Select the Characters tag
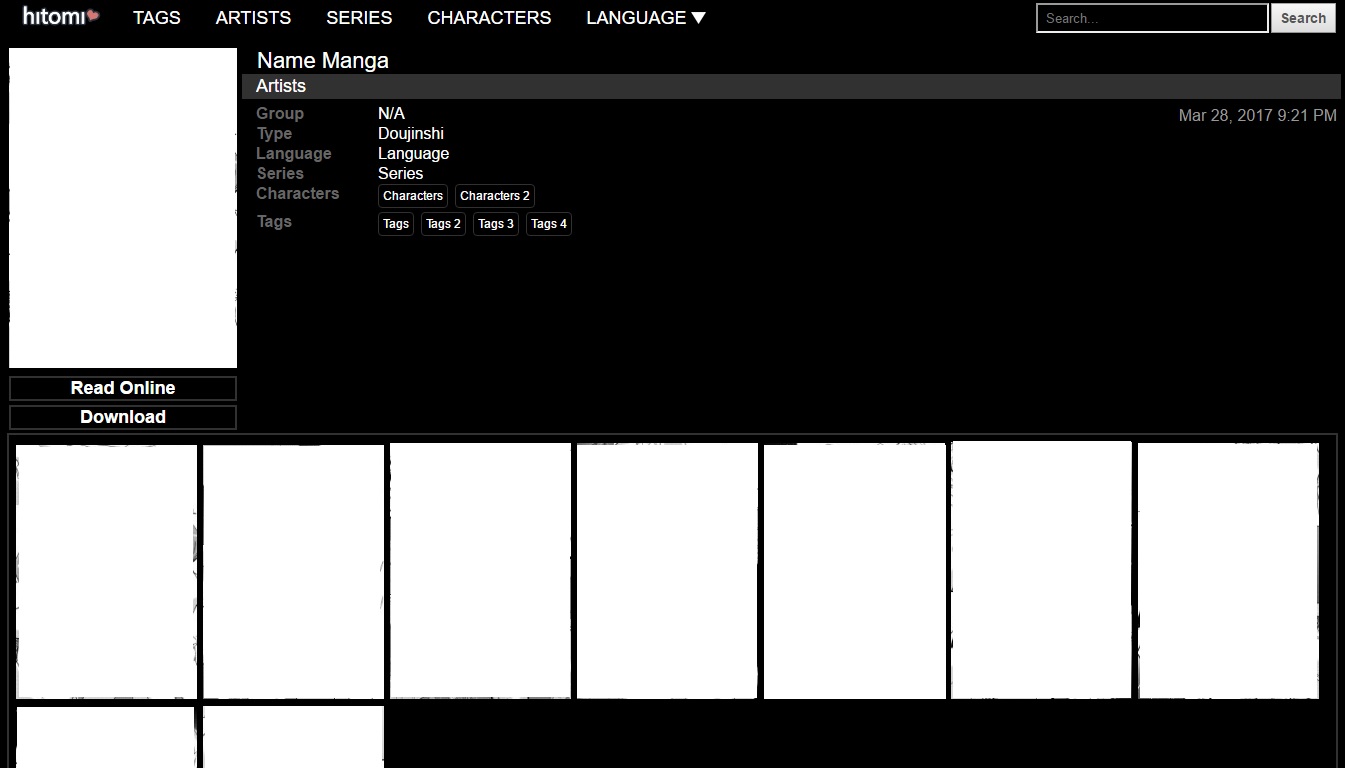 point(412,196)
